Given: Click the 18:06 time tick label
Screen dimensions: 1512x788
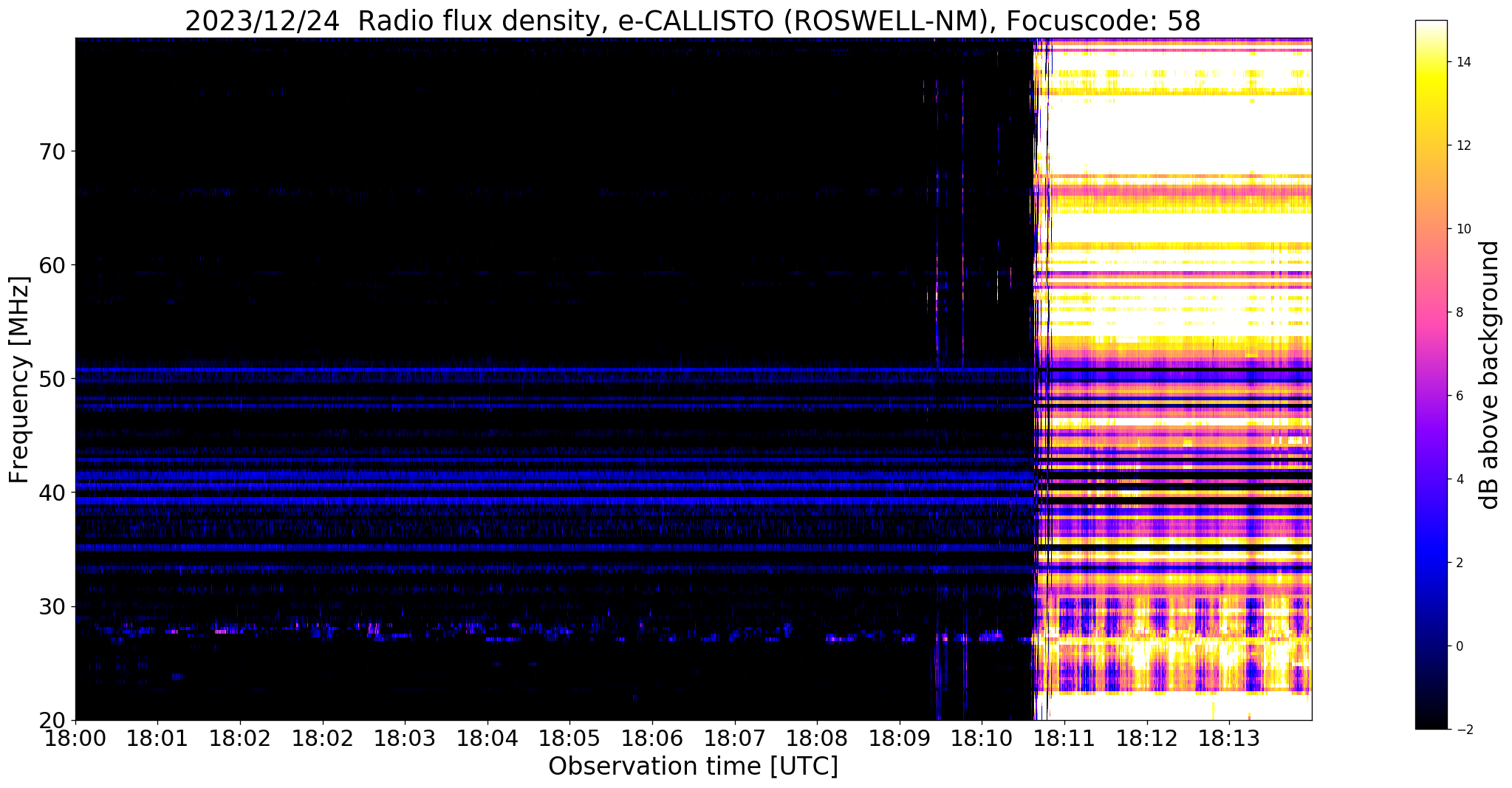Looking at the screenshot, I should click(651, 738).
